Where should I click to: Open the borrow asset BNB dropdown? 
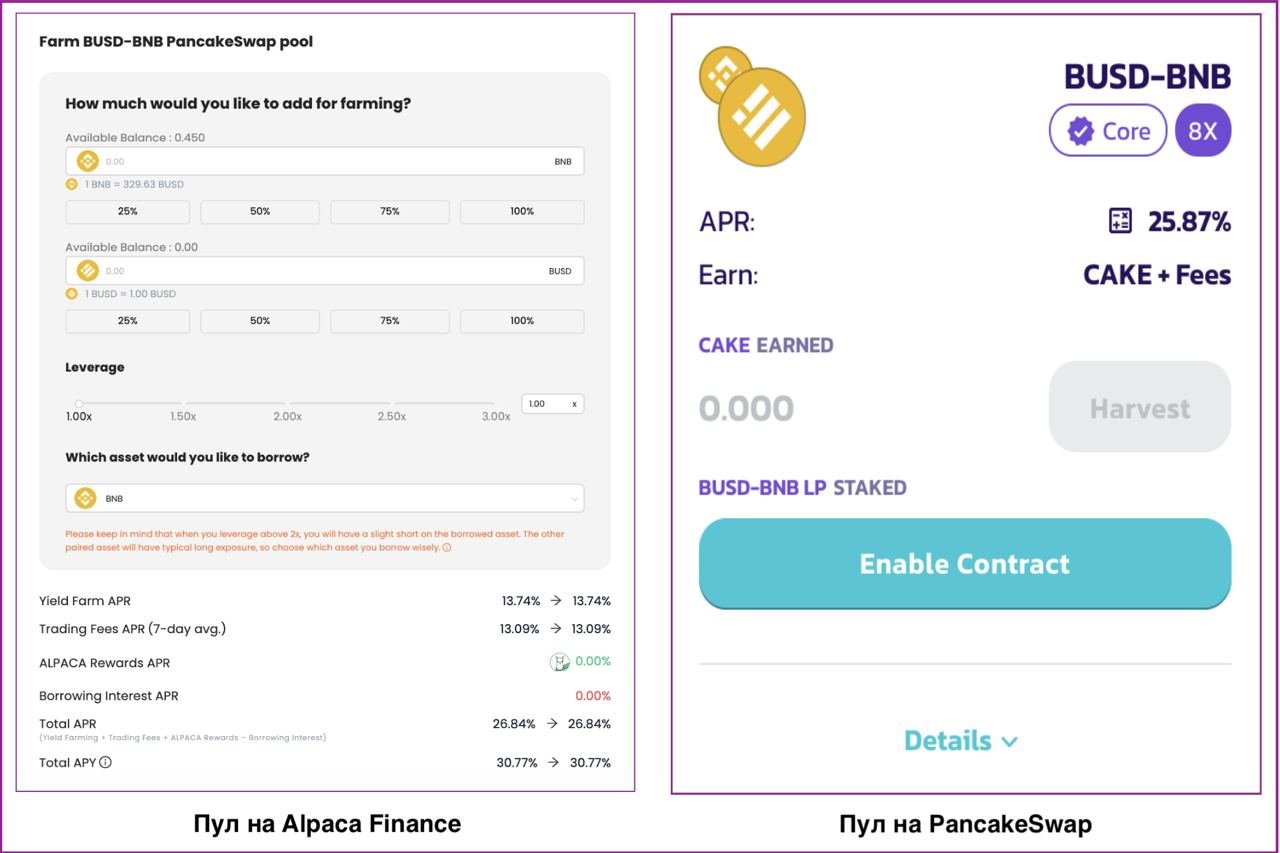[325, 498]
